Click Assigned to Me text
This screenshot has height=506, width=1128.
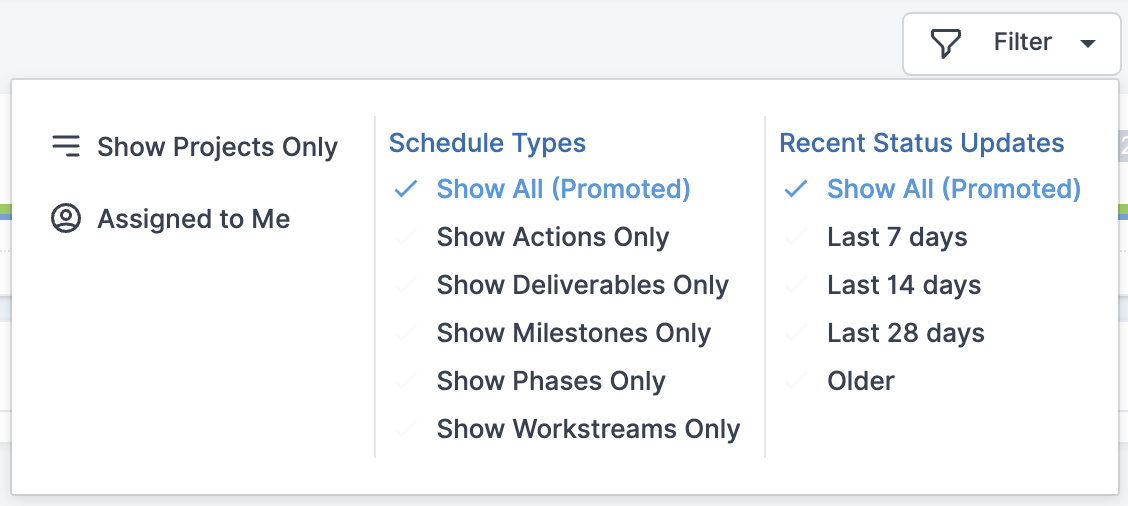click(x=194, y=219)
